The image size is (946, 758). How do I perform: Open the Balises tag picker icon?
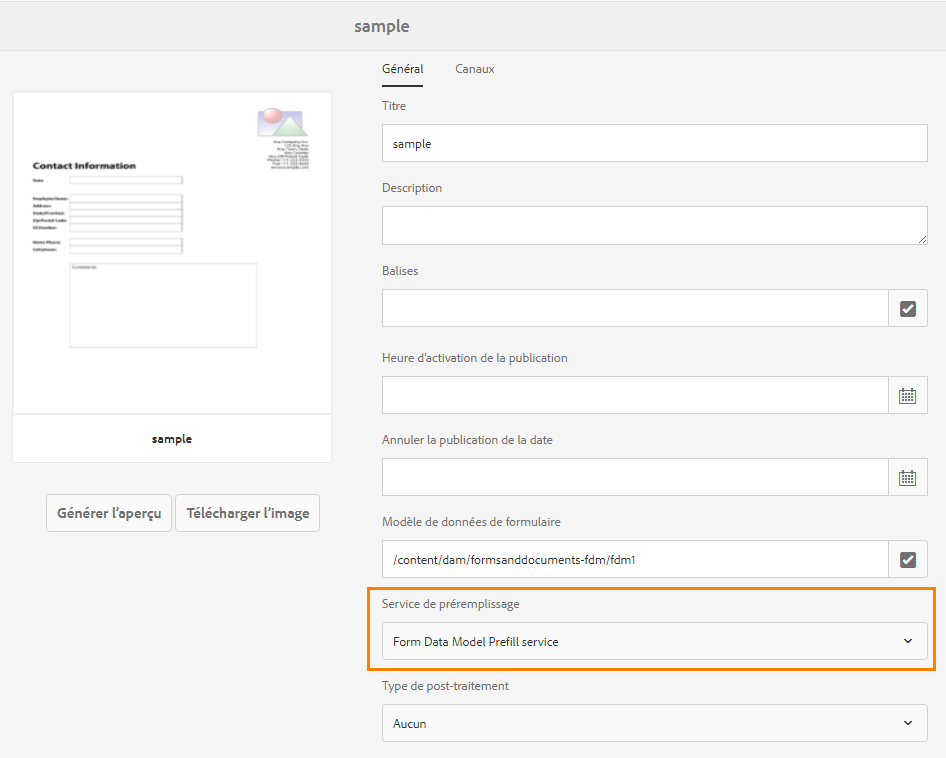[x=907, y=308]
